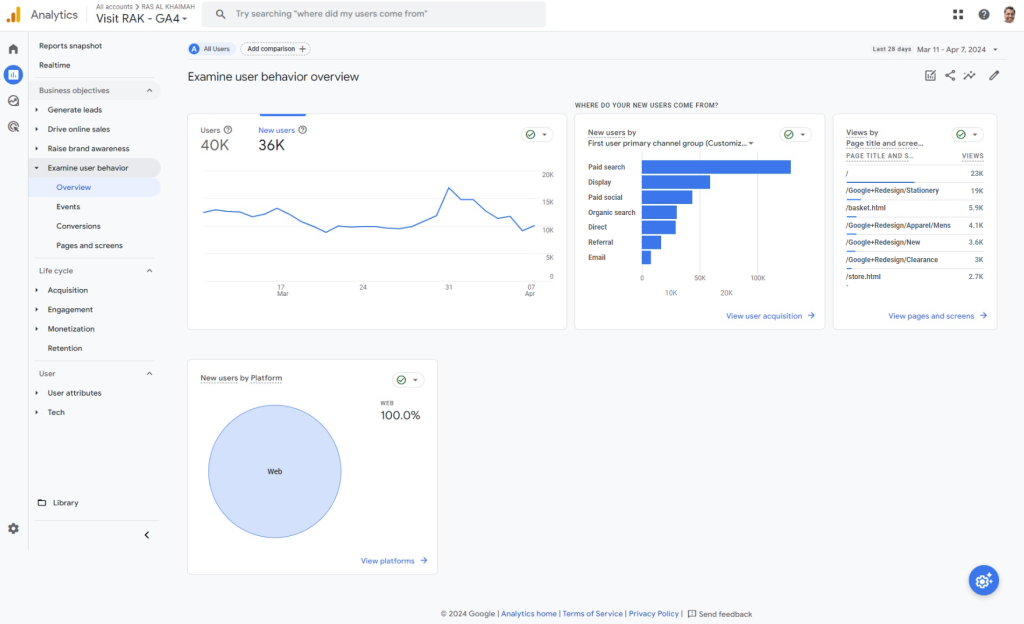
Task: Click the Customize report pencil icon
Action: (x=994, y=76)
